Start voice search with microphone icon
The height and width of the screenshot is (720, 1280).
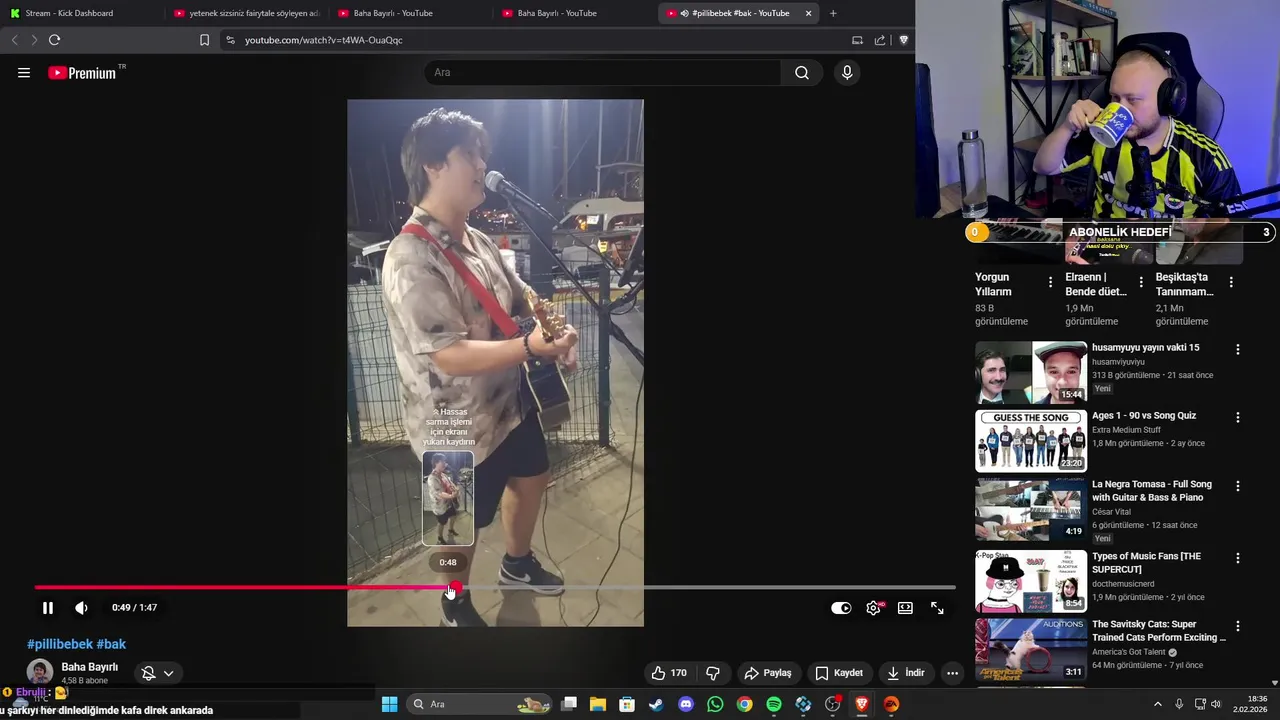[x=847, y=72]
